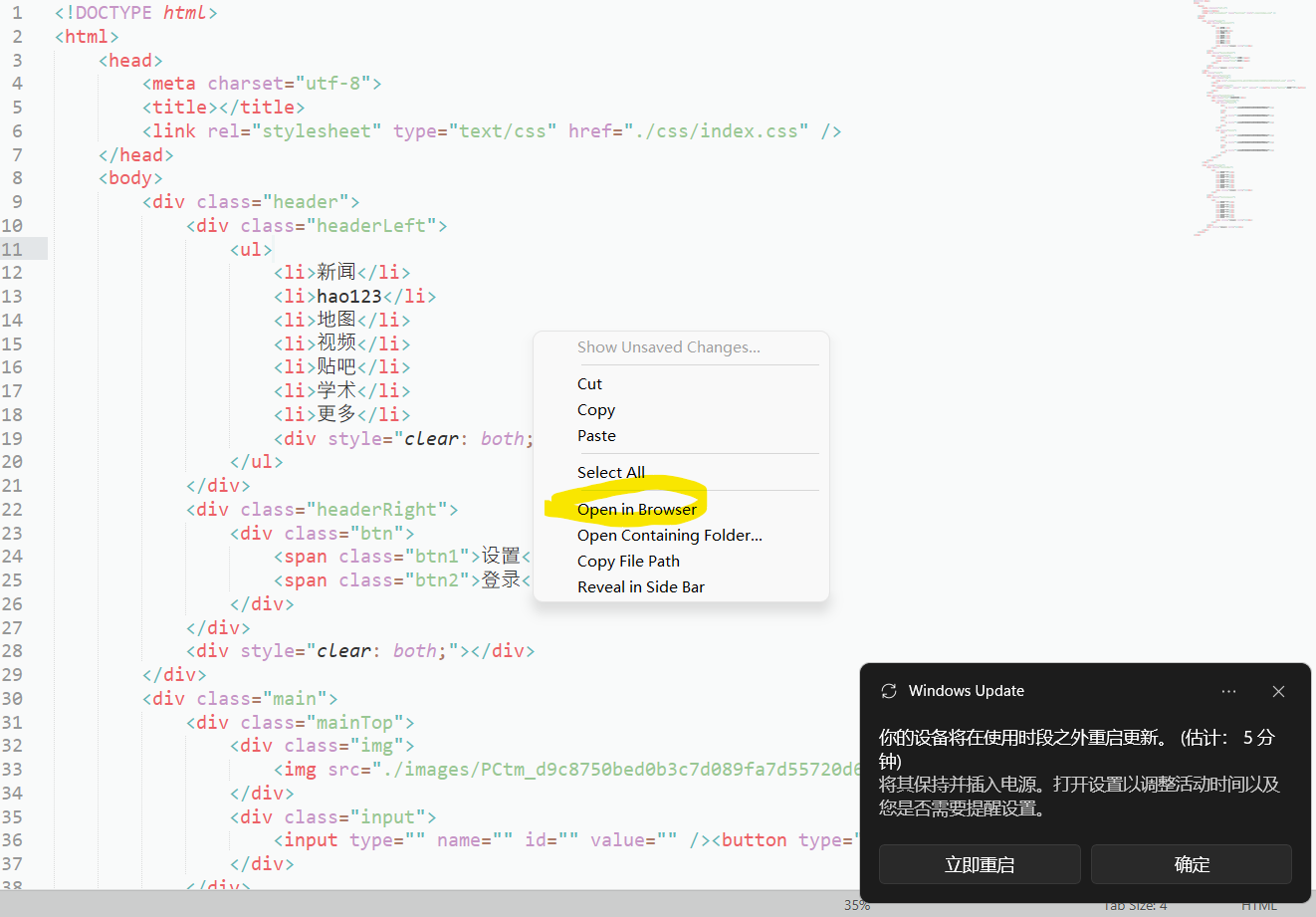Click line number 37 in the gutter
This screenshot has height=917, width=1316.
pyautogui.click(x=12, y=863)
